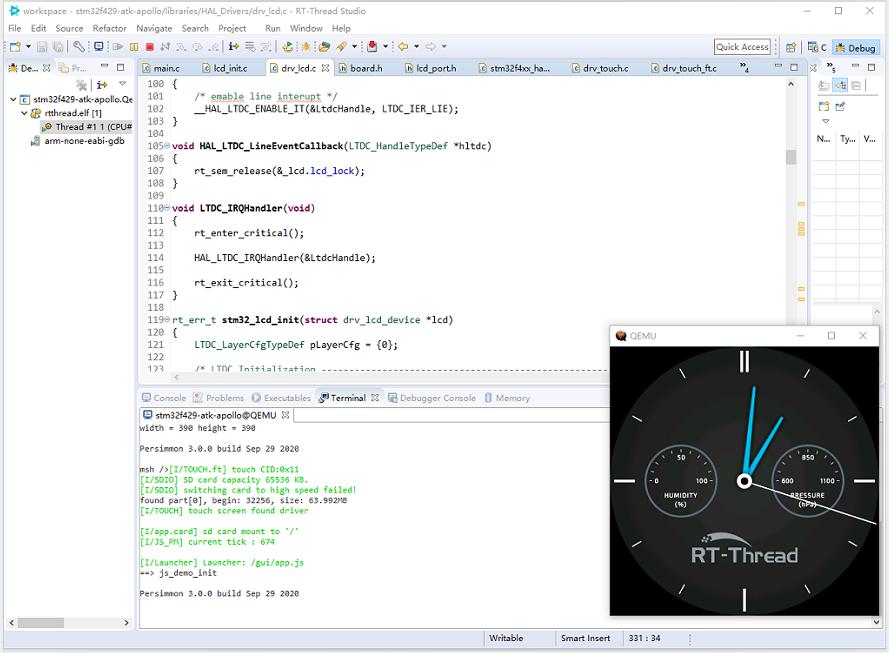Close the drv_lcd.c editor tab
This screenshot has width=889, height=653.
pyautogui.click(x=325, y=68)
